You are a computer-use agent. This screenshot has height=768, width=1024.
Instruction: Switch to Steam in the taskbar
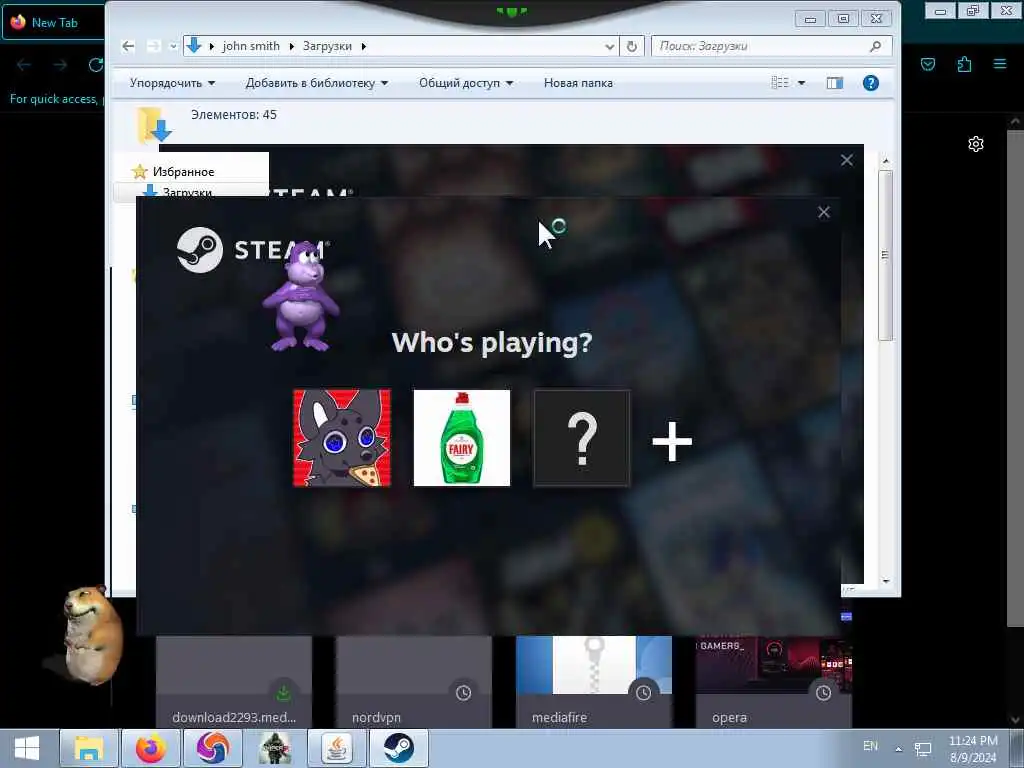(x=399, y=748)
